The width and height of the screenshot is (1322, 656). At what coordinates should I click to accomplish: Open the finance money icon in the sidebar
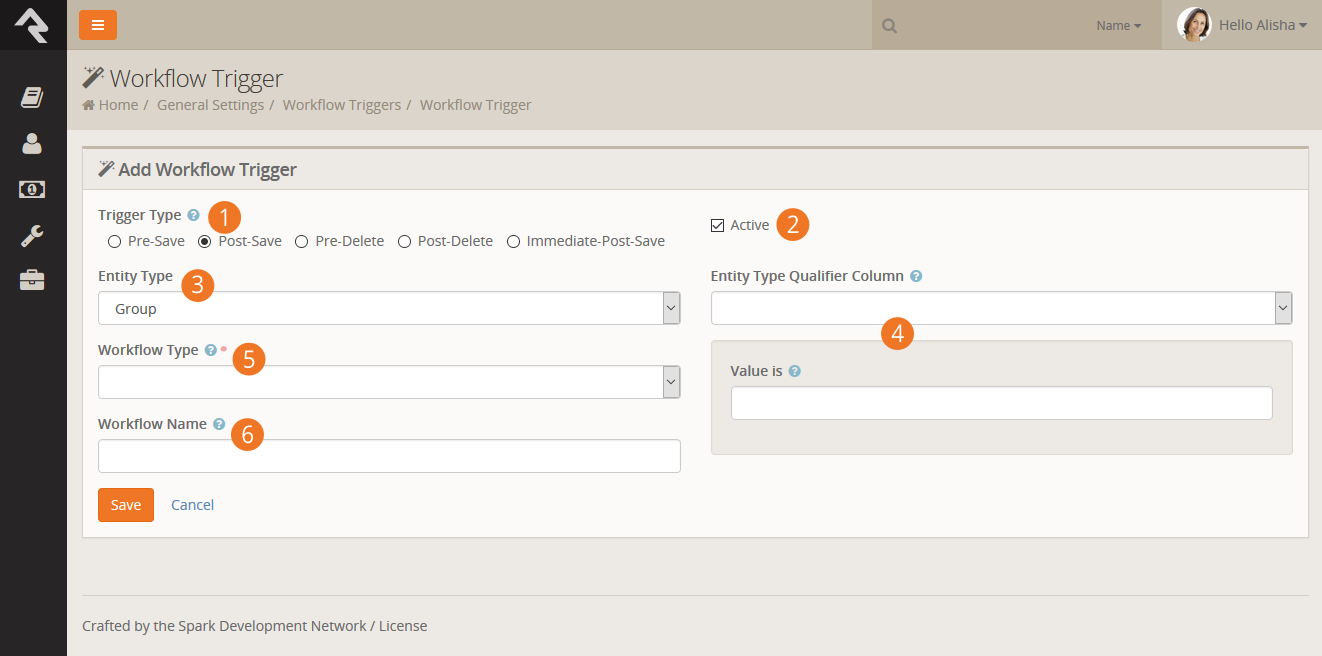point(32,189)
